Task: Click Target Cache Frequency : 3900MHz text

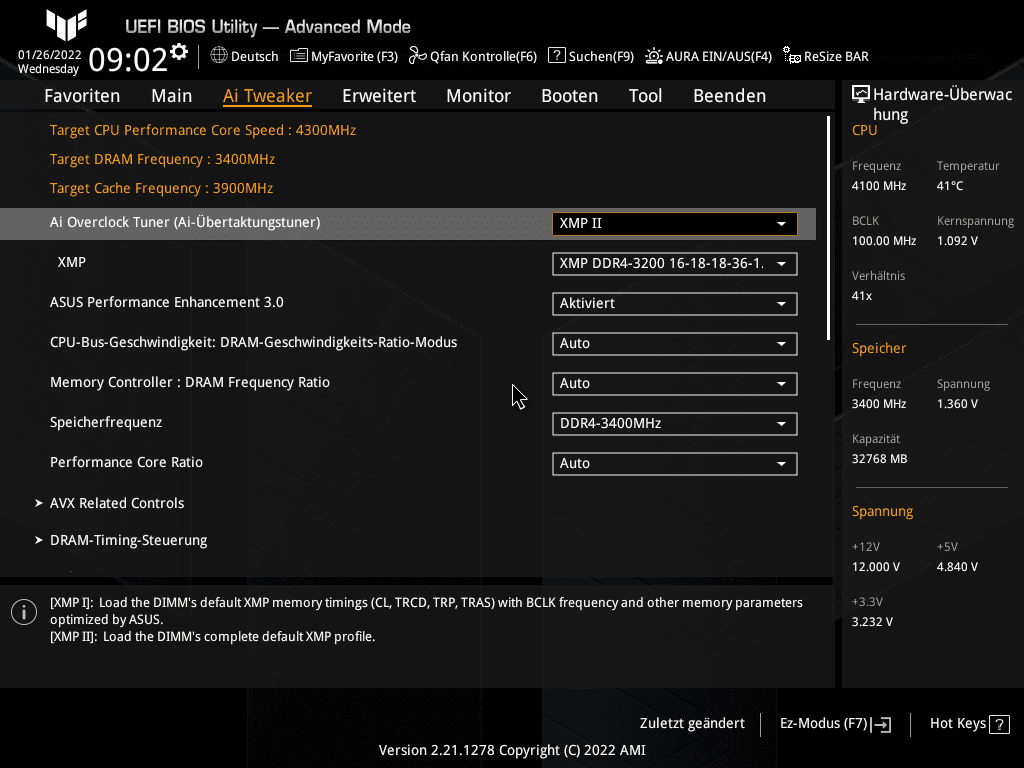Action: pyautogui.click(x=161, y=188)
